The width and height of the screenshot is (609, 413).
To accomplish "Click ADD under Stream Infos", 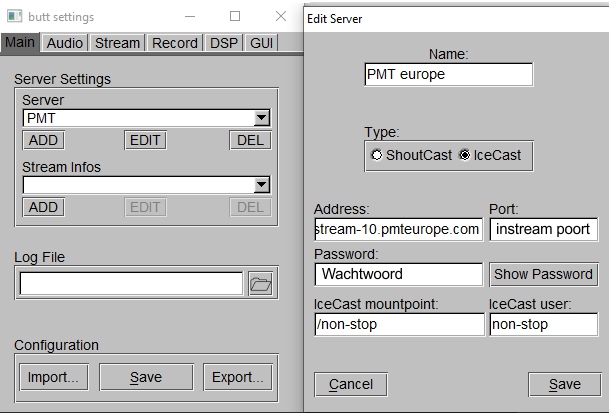I will click(x=44, y=207).
